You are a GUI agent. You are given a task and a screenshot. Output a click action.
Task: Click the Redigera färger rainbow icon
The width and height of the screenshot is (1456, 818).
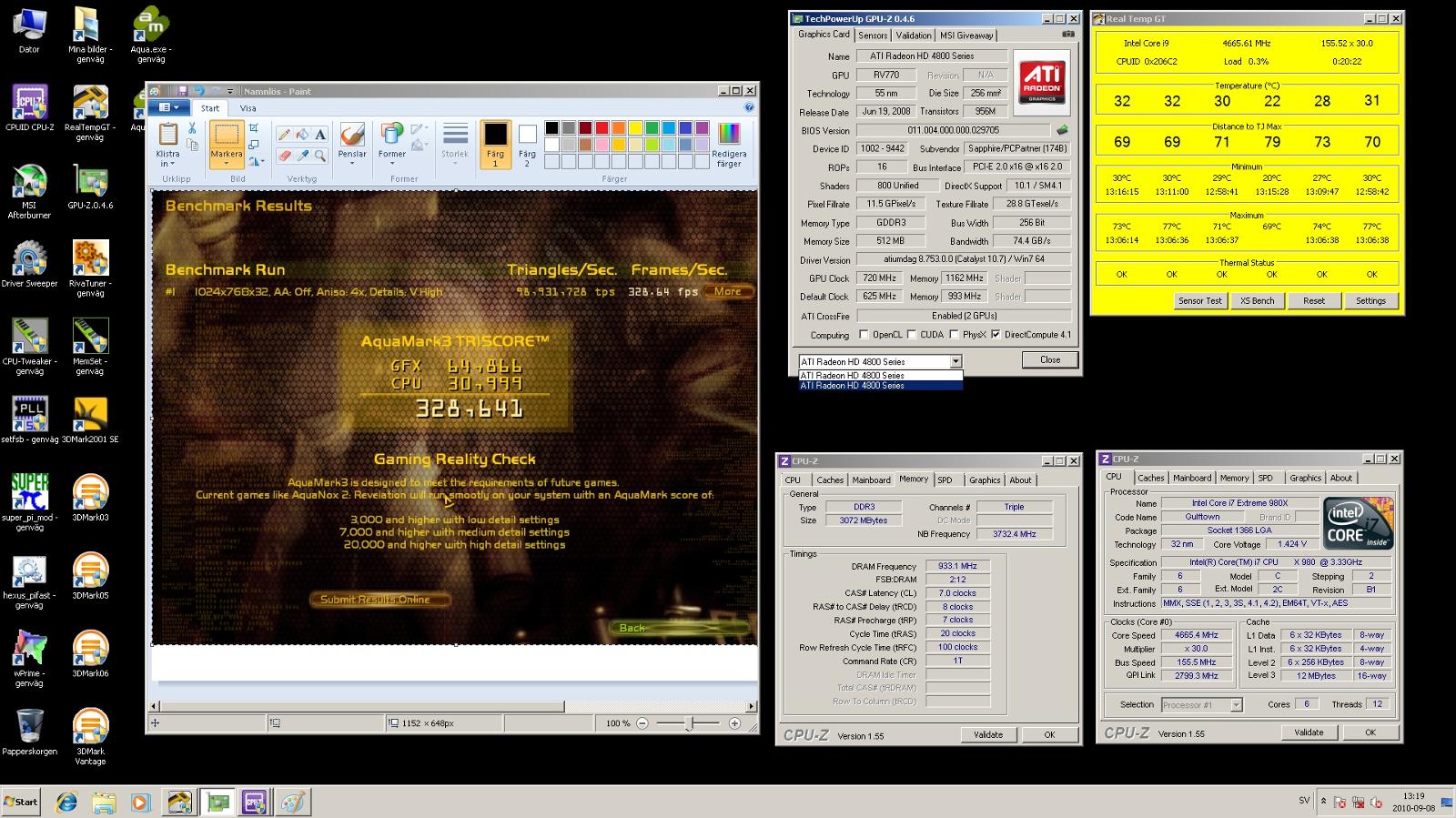729,134
